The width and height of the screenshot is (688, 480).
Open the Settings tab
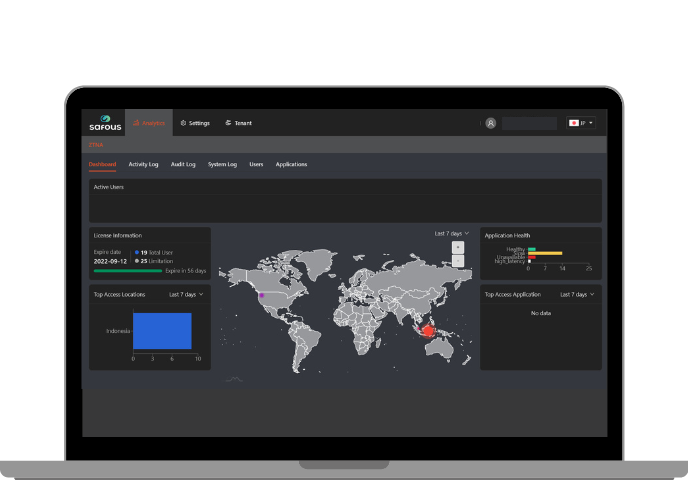tap(195, 123)
